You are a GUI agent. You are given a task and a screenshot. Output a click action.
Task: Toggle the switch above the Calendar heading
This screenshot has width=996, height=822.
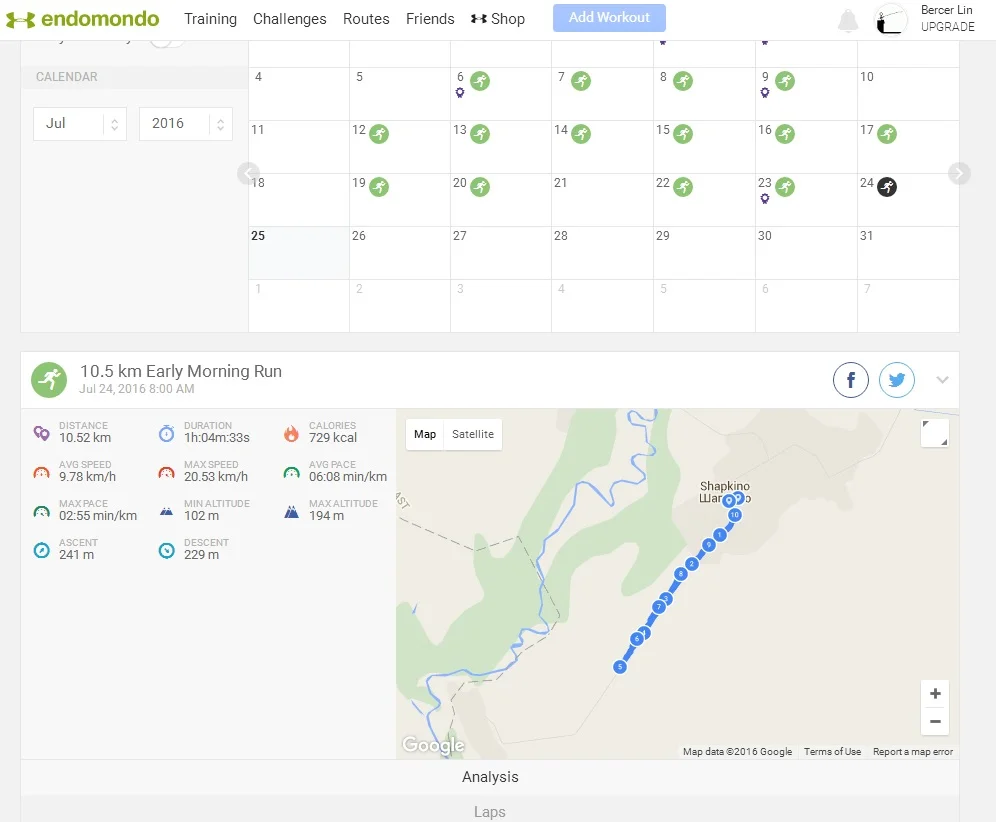pyautogui.click(x=166, y=42)
